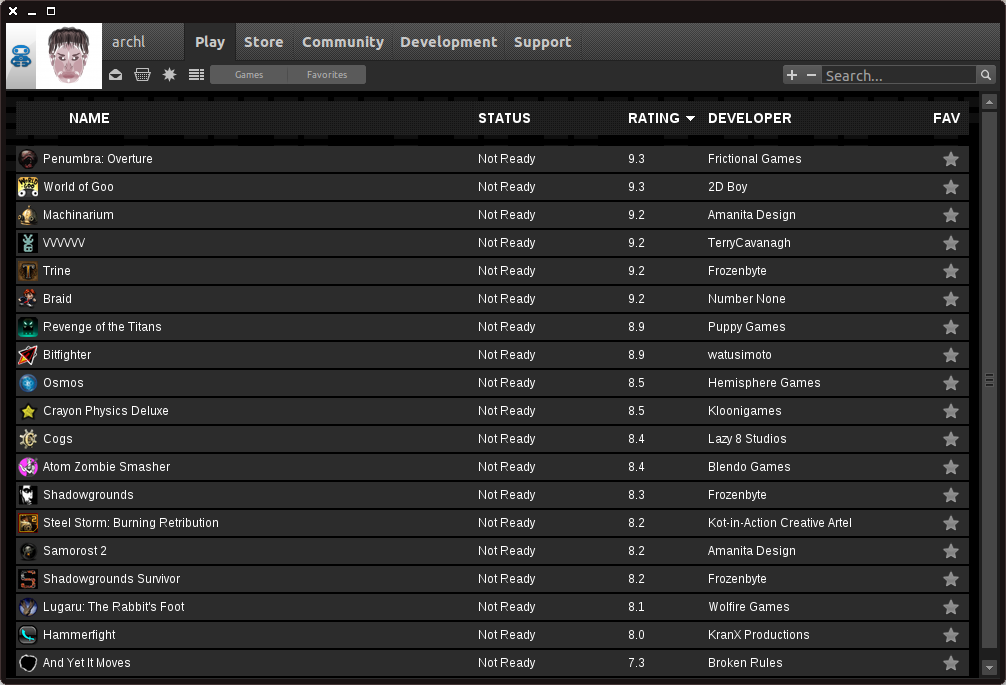Click the Wolfire Games developer name
Image resolution: width=1006 pixels, height=685 pixels.
tap(749, 607)
